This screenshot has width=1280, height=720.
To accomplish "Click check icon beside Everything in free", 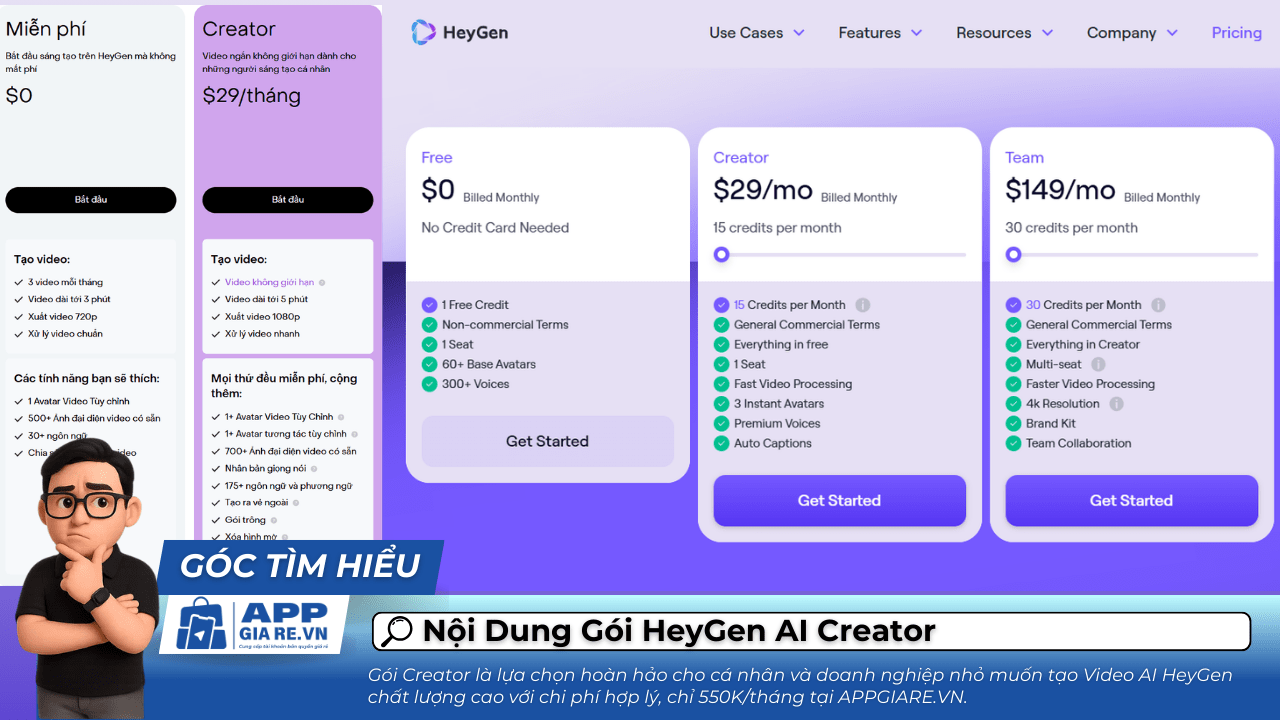I will [x=721, y=344].
